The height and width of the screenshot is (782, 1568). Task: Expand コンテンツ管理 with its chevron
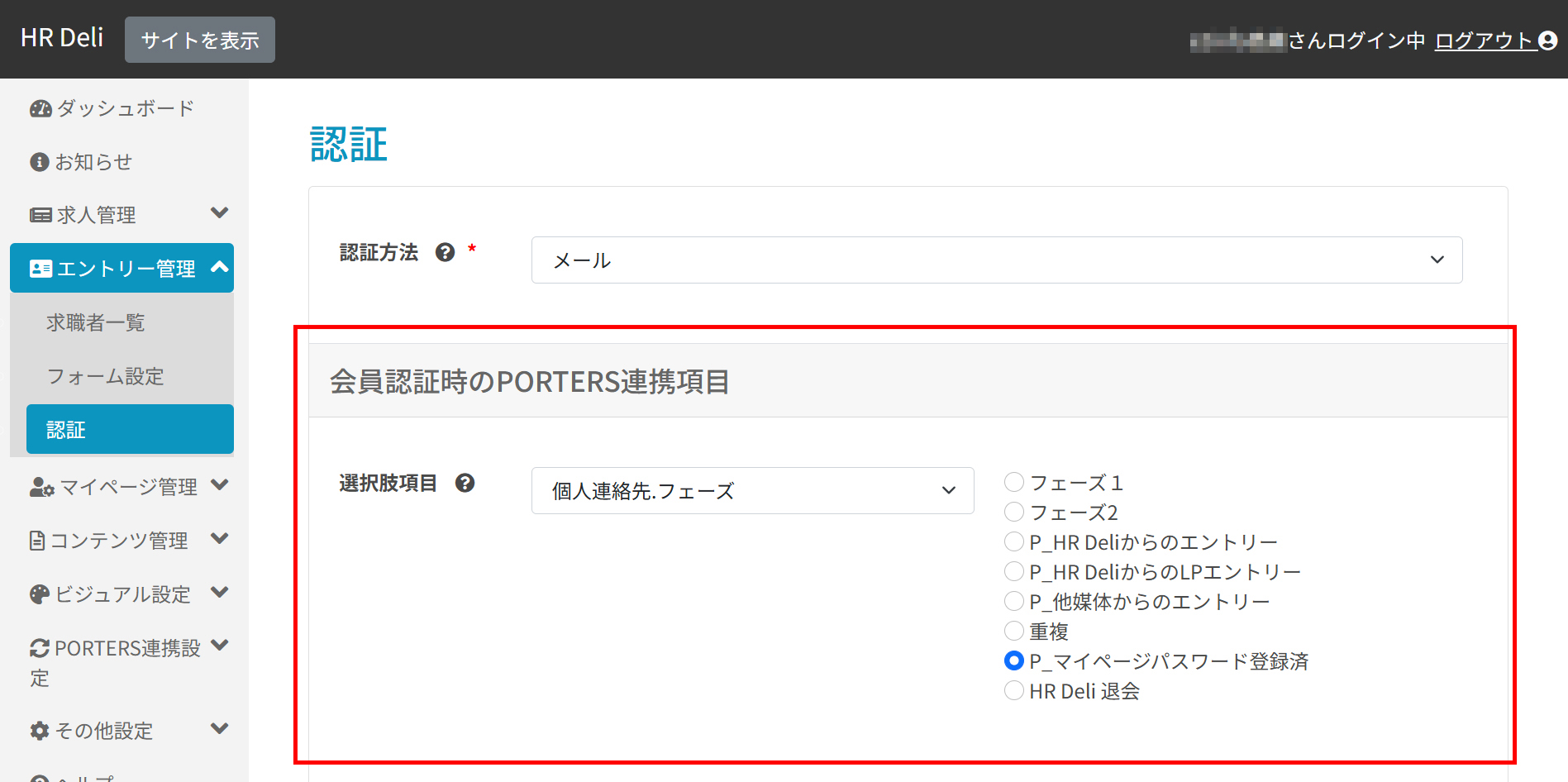[219, 539]
